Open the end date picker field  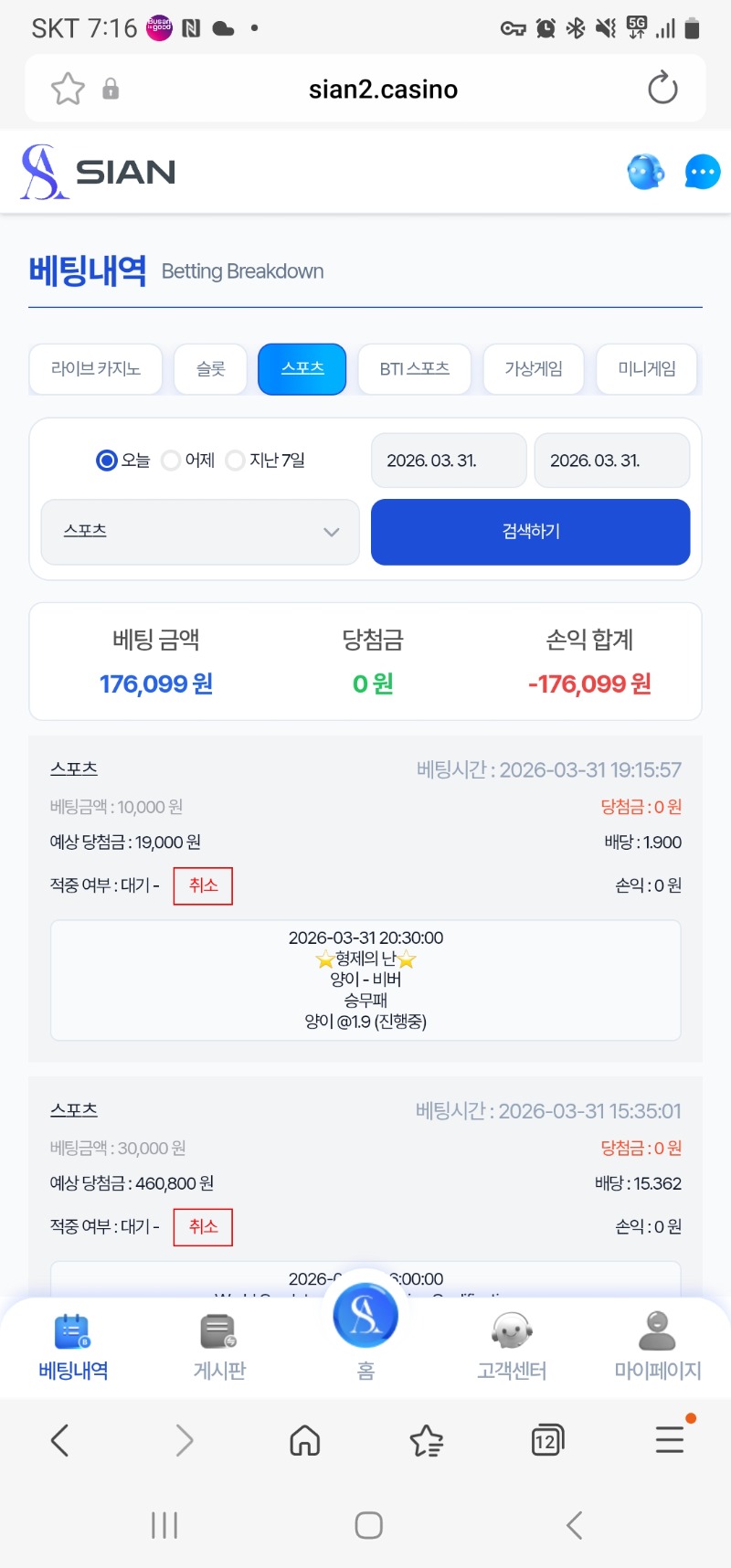pos(611,461)
